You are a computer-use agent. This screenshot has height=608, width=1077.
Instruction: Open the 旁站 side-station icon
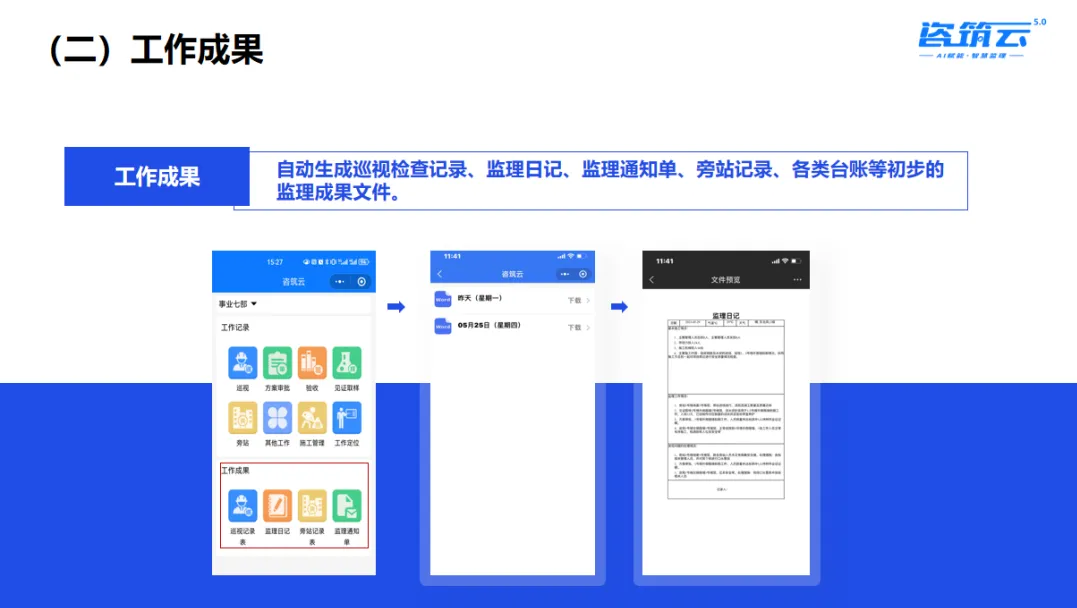(x=242, y=419)
